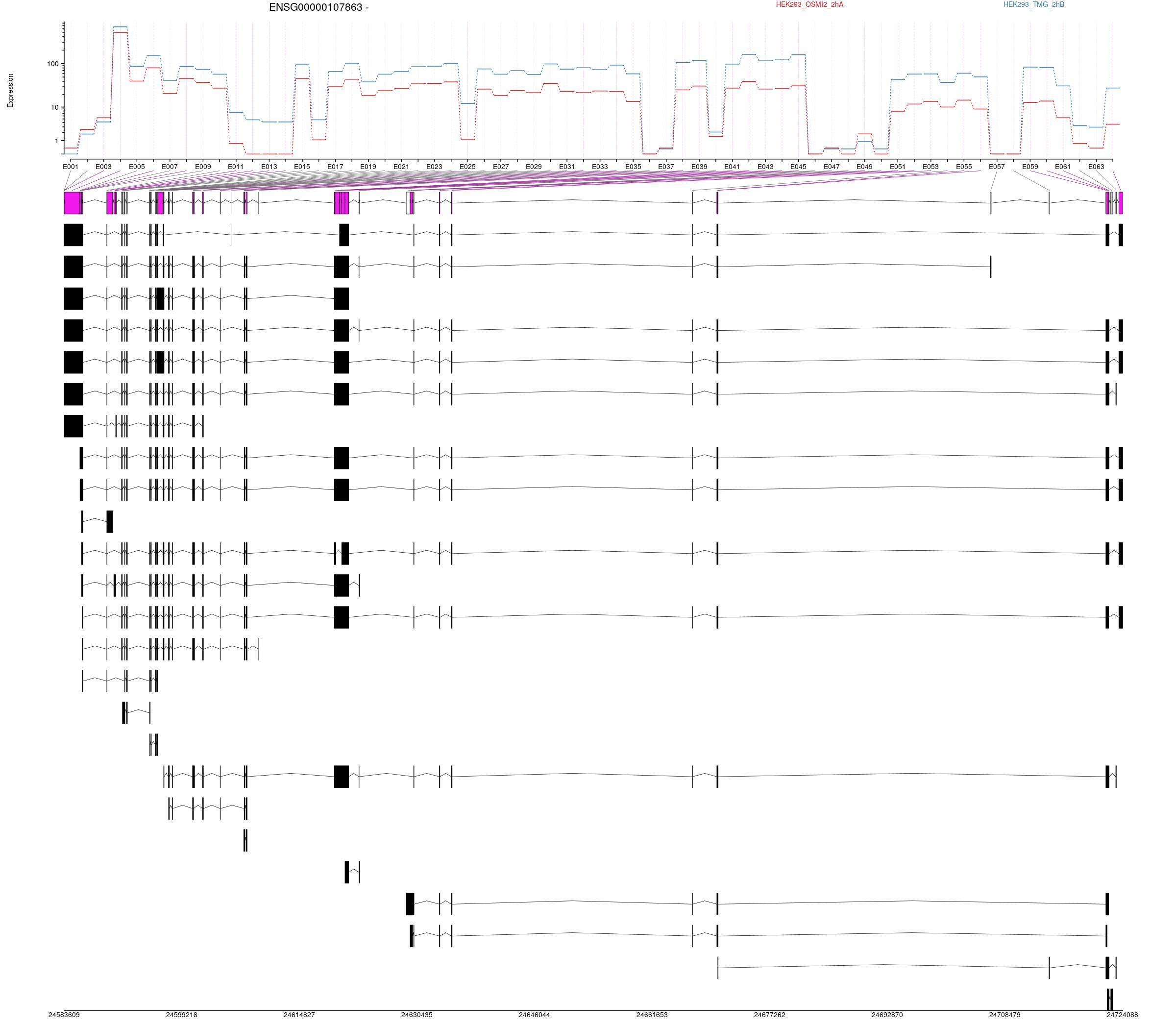This screenshot has width=1176, height=1024.
Task: Click exon bin label E039
Action: coord(699,167)
